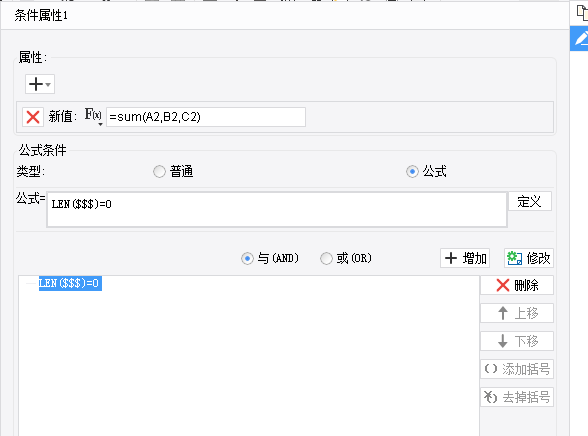Open the add property plus dropdown
588x436 pixels.
pyautogui.click(x=40, y=84)
